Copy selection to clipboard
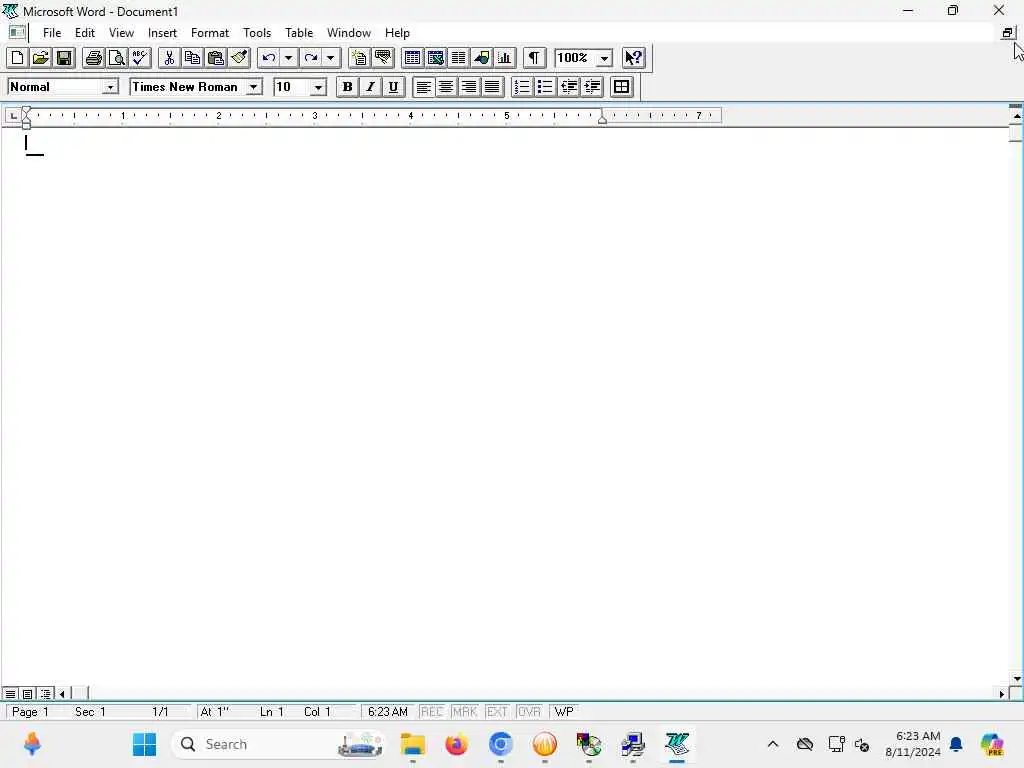This screenshot has height=768, width=1024. (192, 58)
